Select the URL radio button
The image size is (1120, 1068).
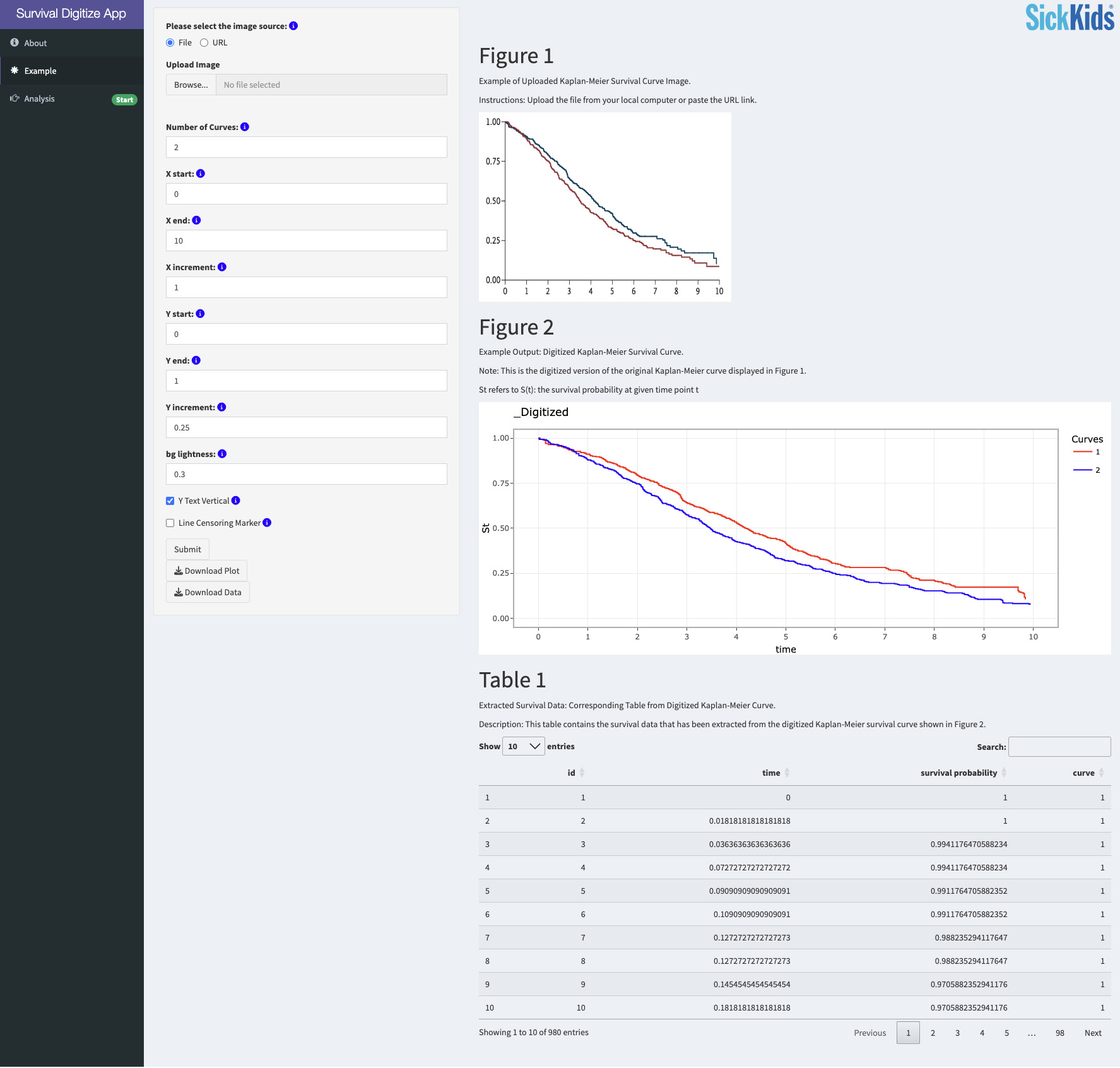204,43
